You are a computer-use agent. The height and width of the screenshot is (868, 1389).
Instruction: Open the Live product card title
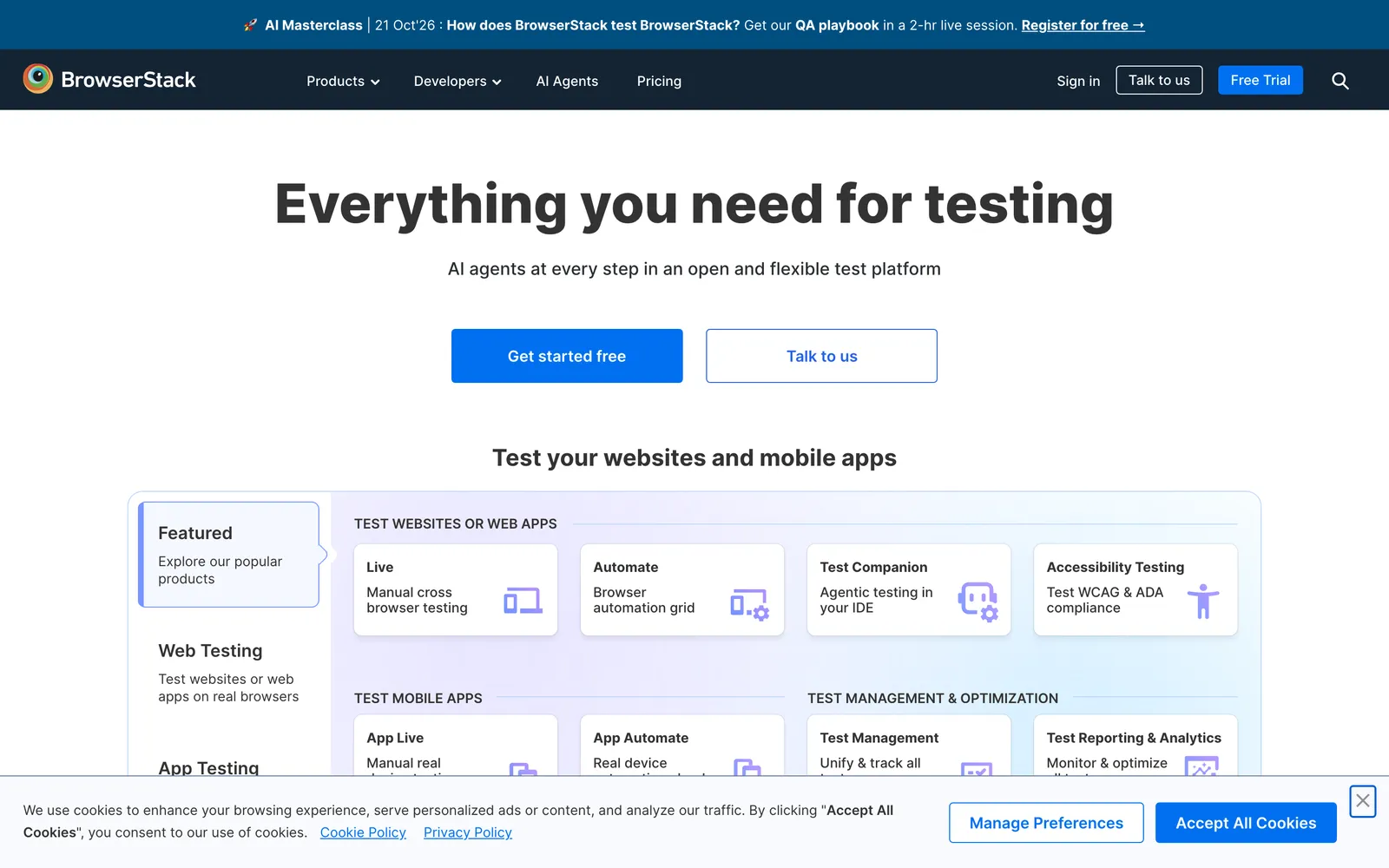[380, 567]
